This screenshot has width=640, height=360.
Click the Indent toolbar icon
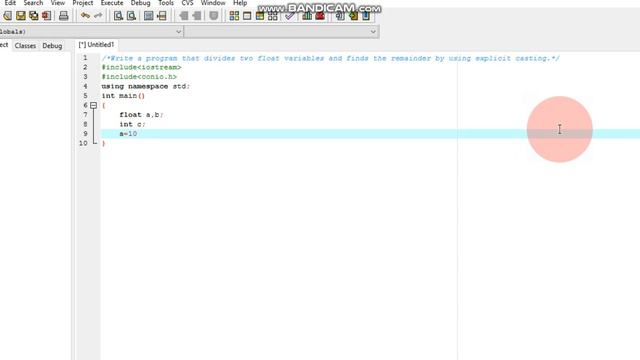[x=184, y=16]
